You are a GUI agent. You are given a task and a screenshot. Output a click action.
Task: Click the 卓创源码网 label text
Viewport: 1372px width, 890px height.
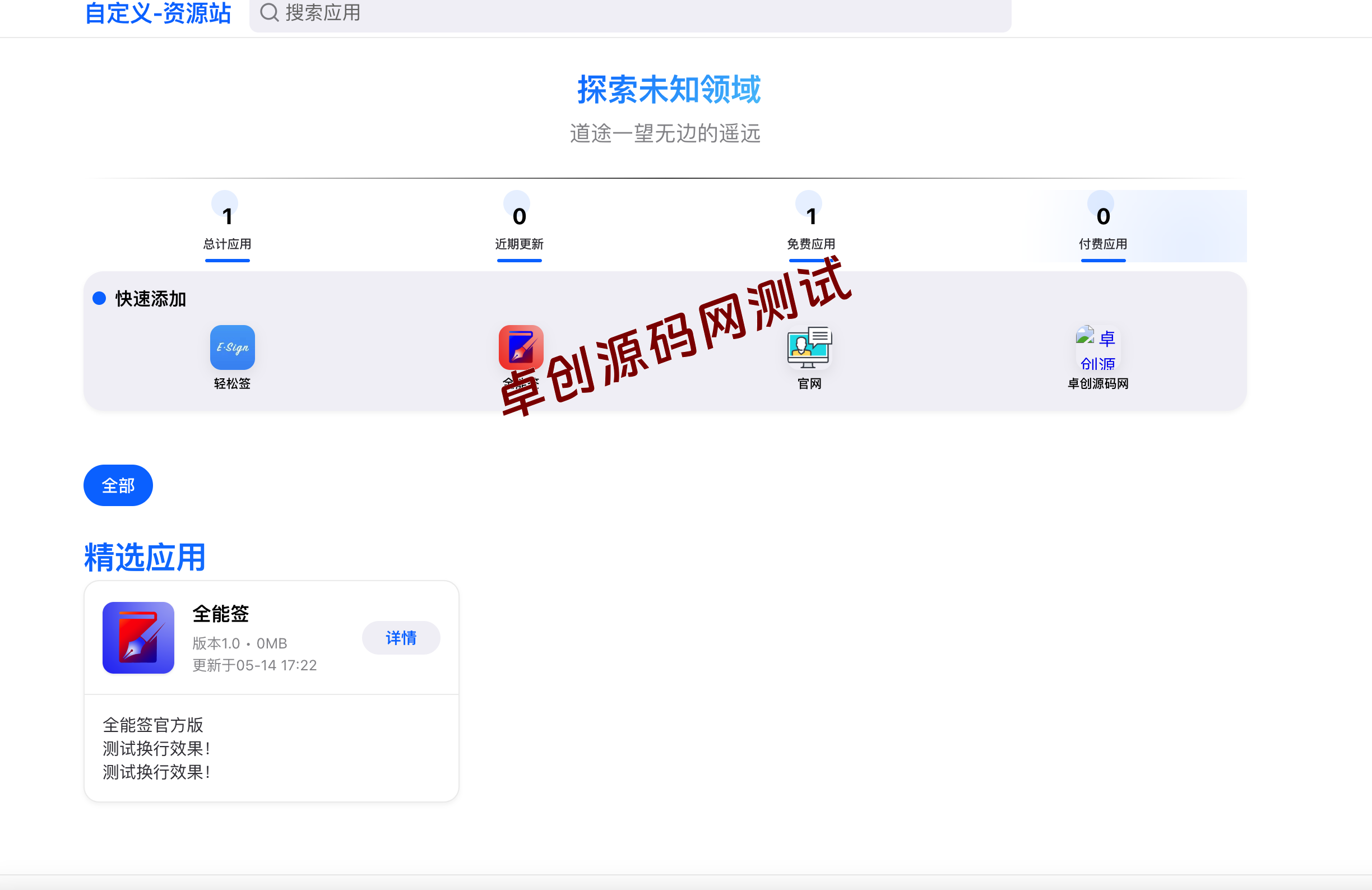click(x=1097, y=383)
